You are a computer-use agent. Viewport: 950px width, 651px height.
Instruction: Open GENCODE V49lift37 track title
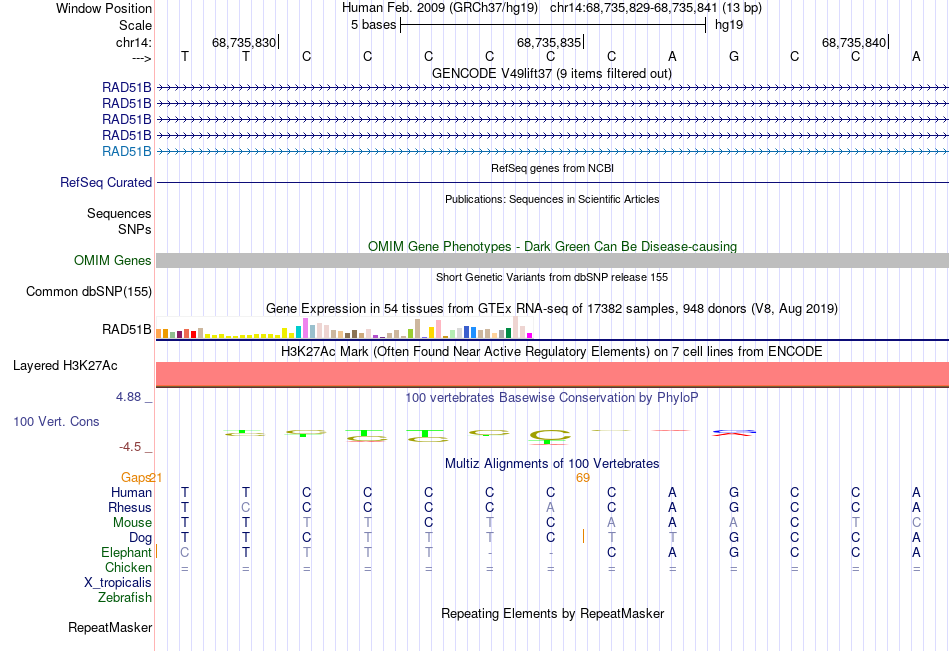coord(551,73)
